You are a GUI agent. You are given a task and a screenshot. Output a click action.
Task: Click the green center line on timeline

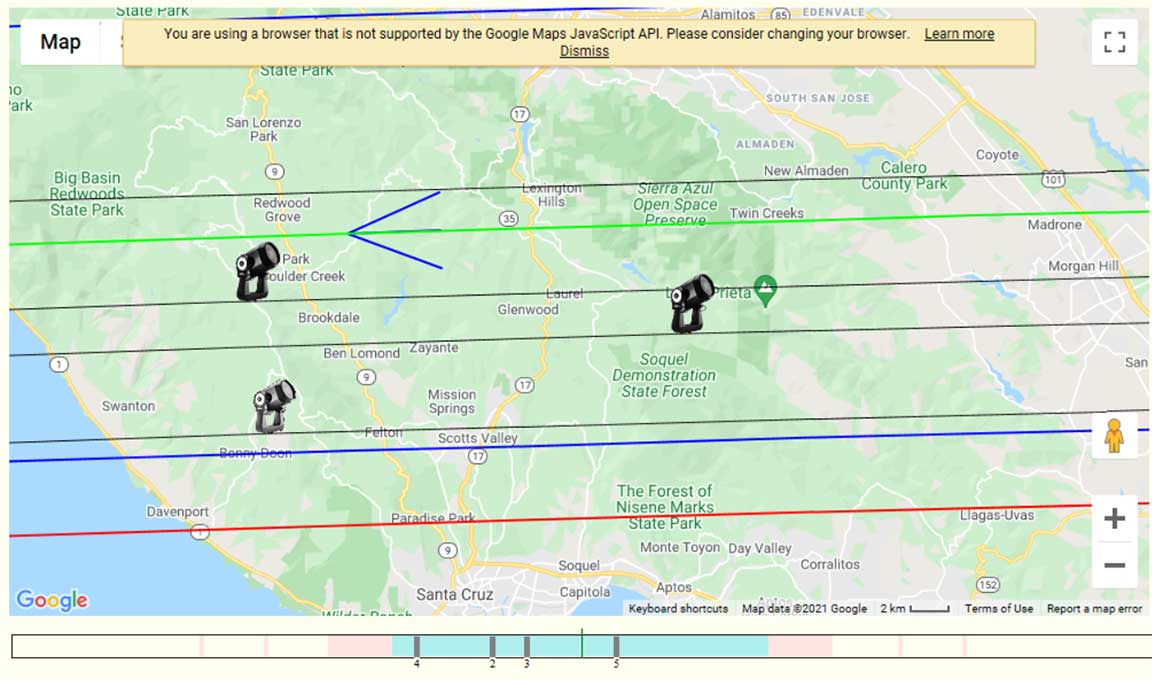[582, 644]
